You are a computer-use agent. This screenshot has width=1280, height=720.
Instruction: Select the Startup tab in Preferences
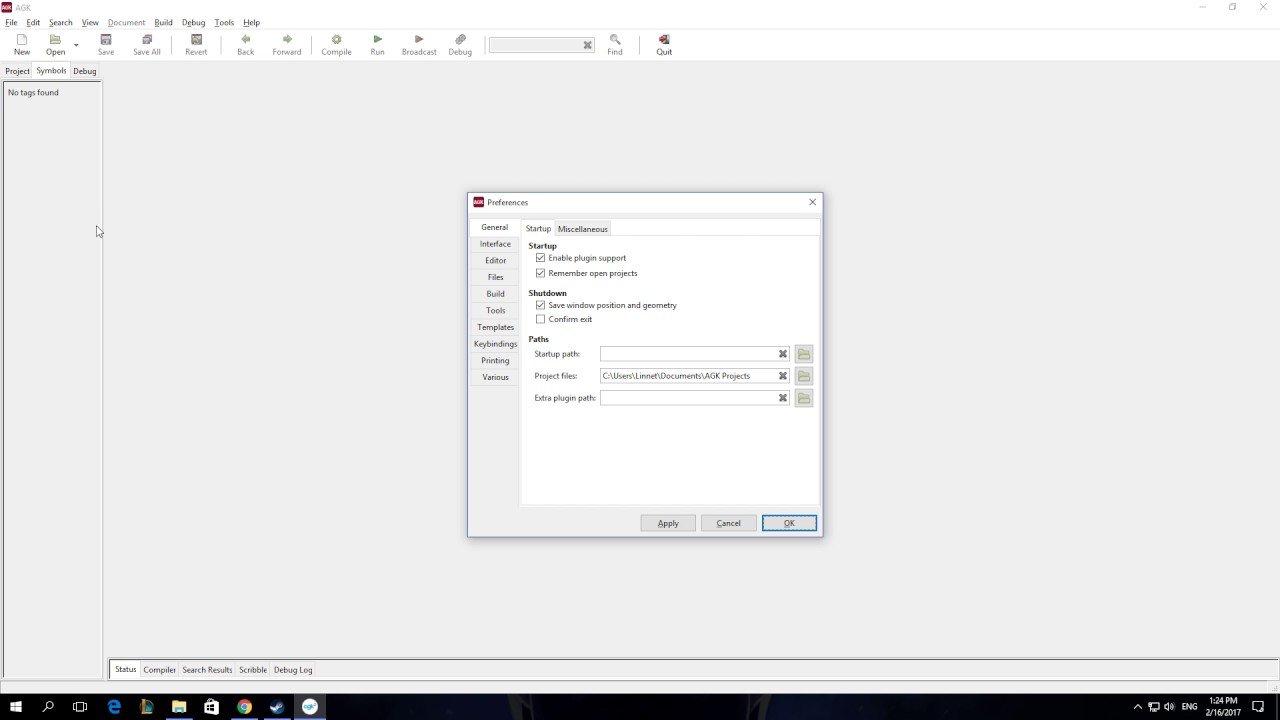point(538,229)
